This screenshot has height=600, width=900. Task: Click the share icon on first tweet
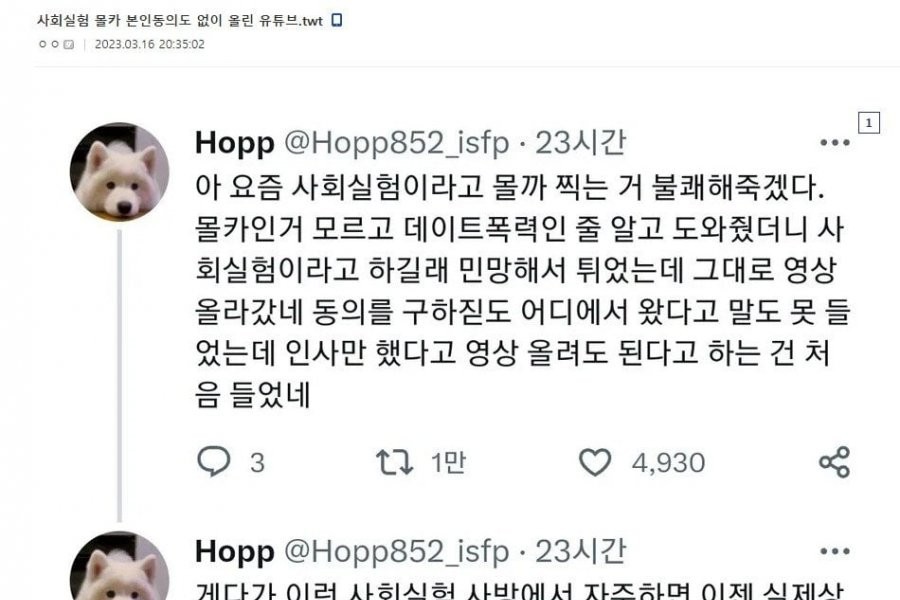pyautogui.click(x=835, y=462)
